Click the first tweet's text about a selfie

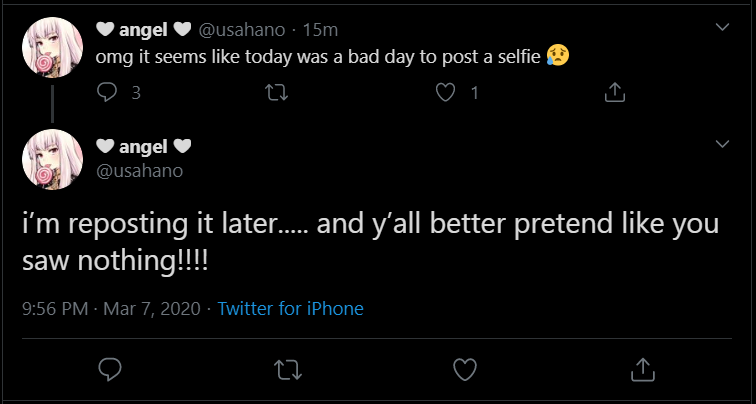tap(320, 56)
